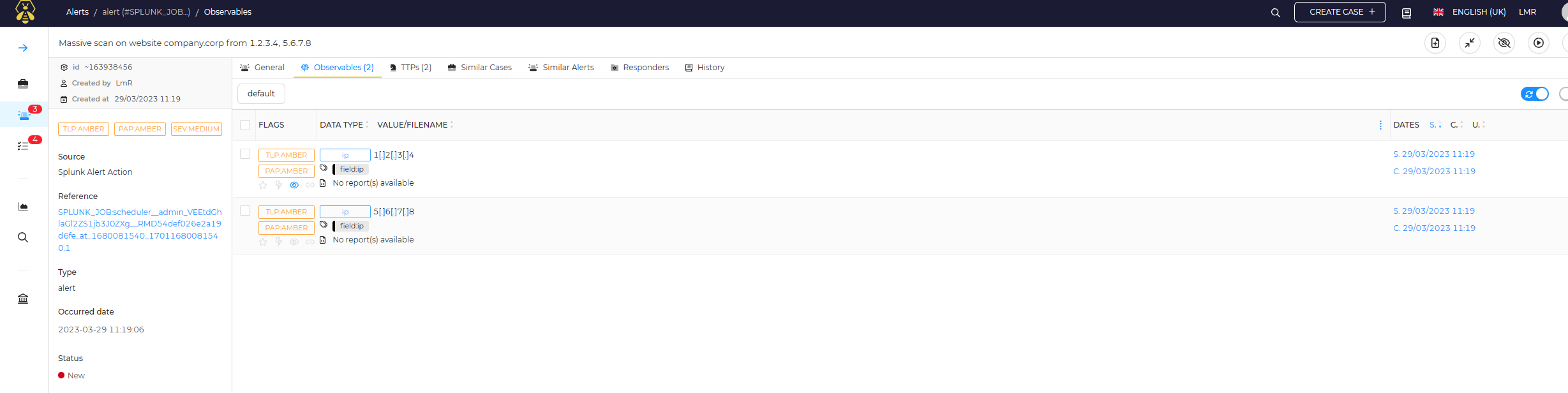Click the tags icon in the 5[.]6[.]7[.]8 row

pos(324,225)
